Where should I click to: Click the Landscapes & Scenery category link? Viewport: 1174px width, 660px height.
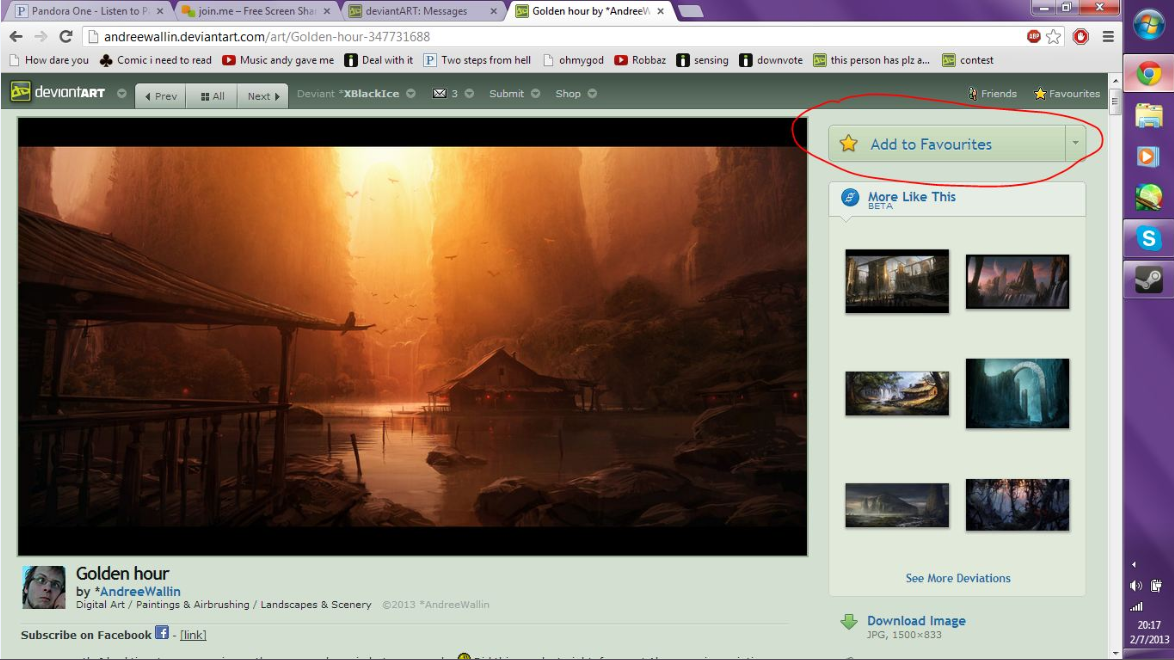(315, 605)
